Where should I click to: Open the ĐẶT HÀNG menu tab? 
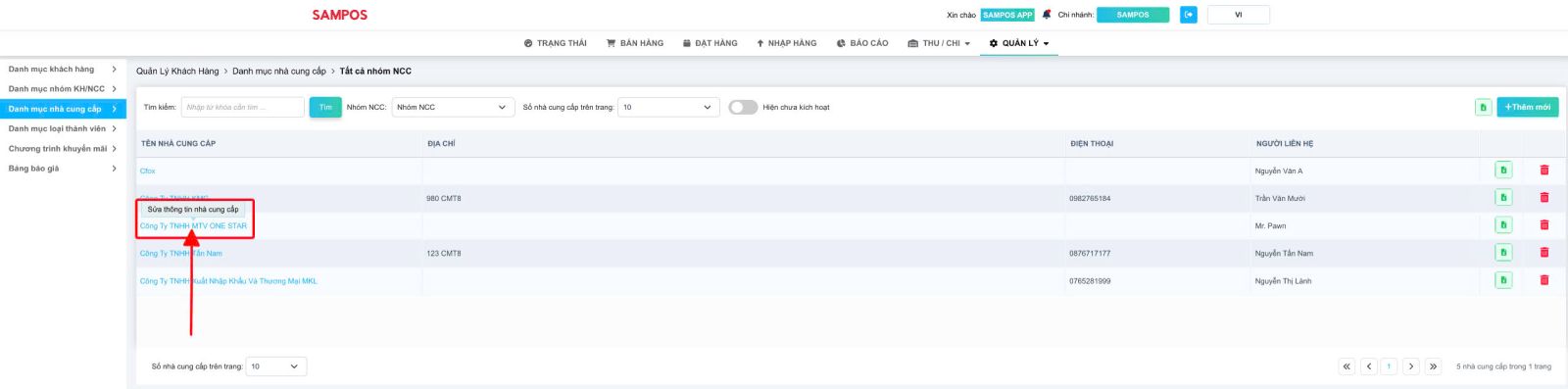(x=710, y=43)
